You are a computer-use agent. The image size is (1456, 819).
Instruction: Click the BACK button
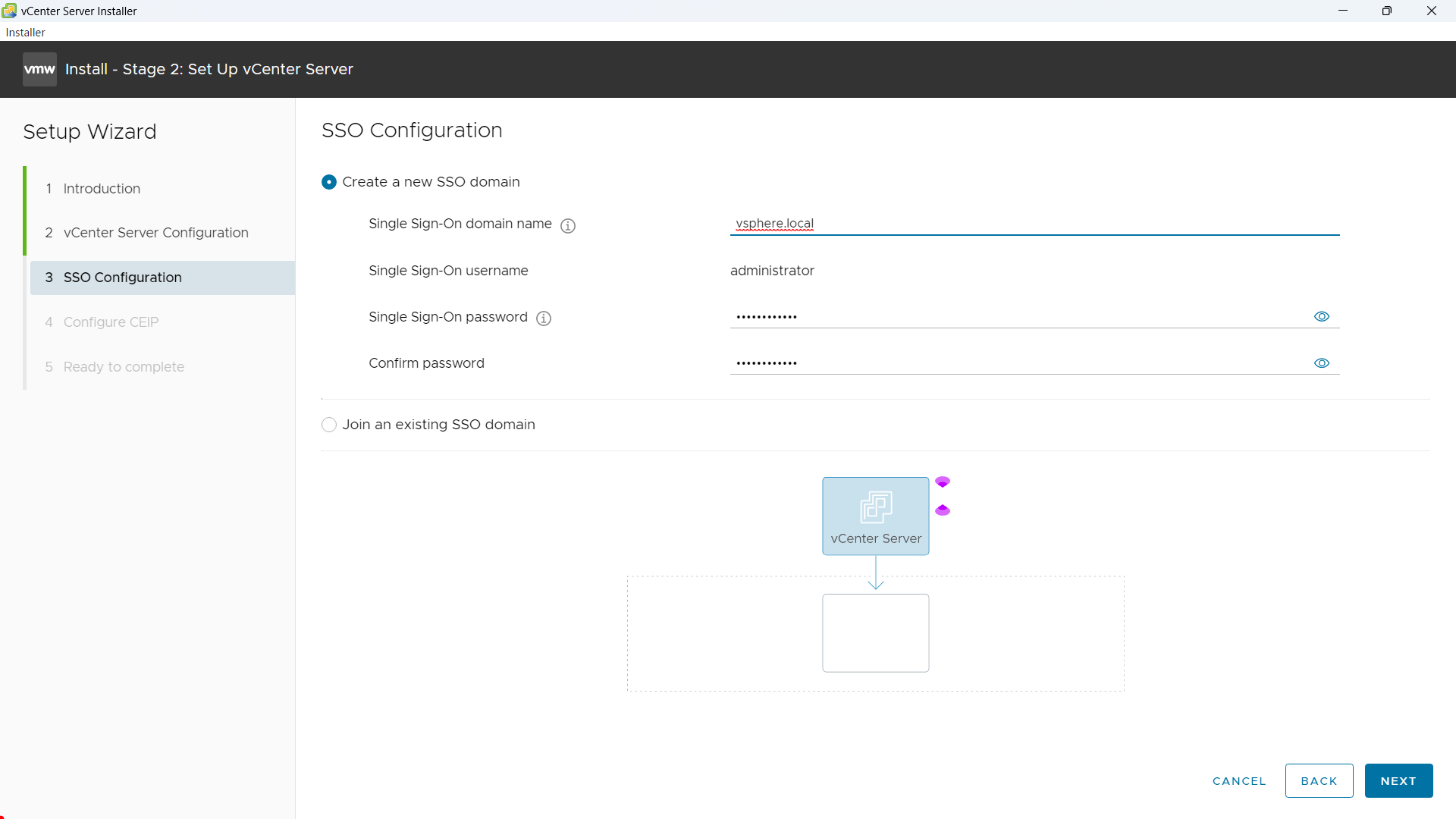point(1319,780)
